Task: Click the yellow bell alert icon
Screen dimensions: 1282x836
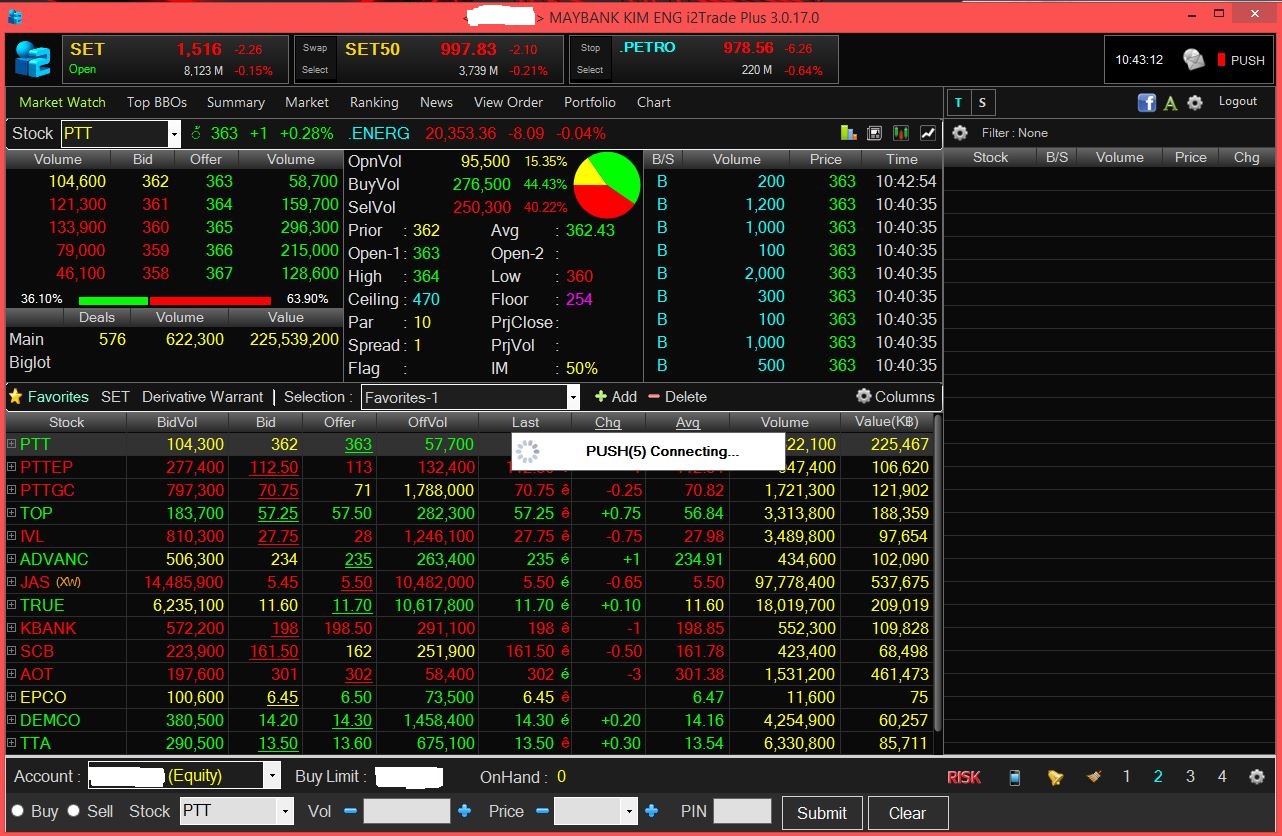Action: click(x=1055, y=777)
